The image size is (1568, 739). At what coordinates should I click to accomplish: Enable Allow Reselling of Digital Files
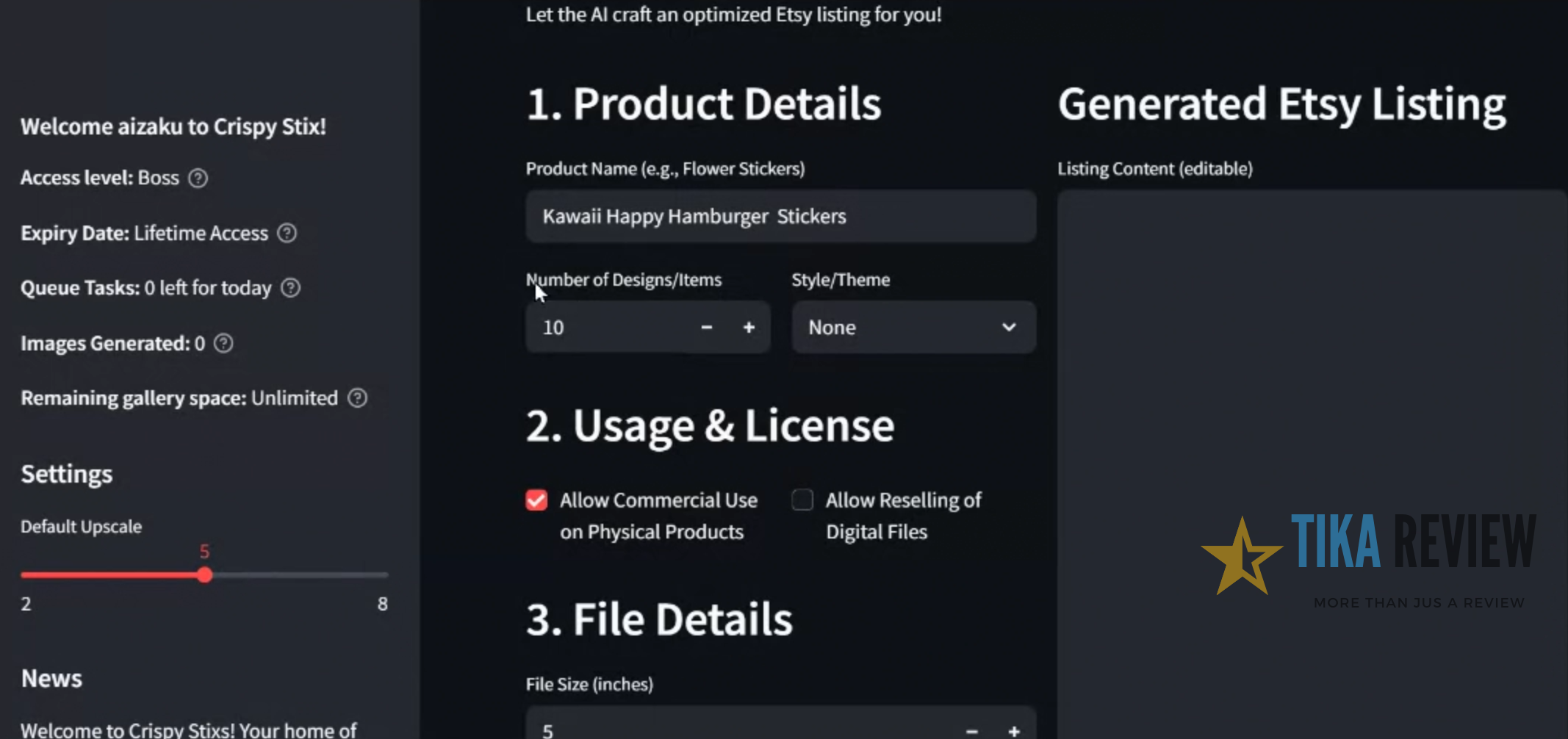click(x=802, y=500)
